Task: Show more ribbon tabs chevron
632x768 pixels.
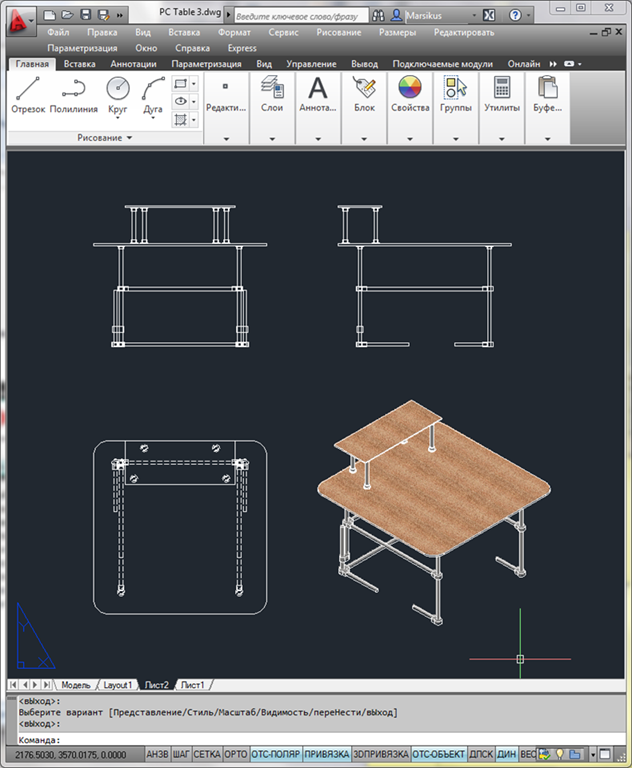Action: pos(553,64)
